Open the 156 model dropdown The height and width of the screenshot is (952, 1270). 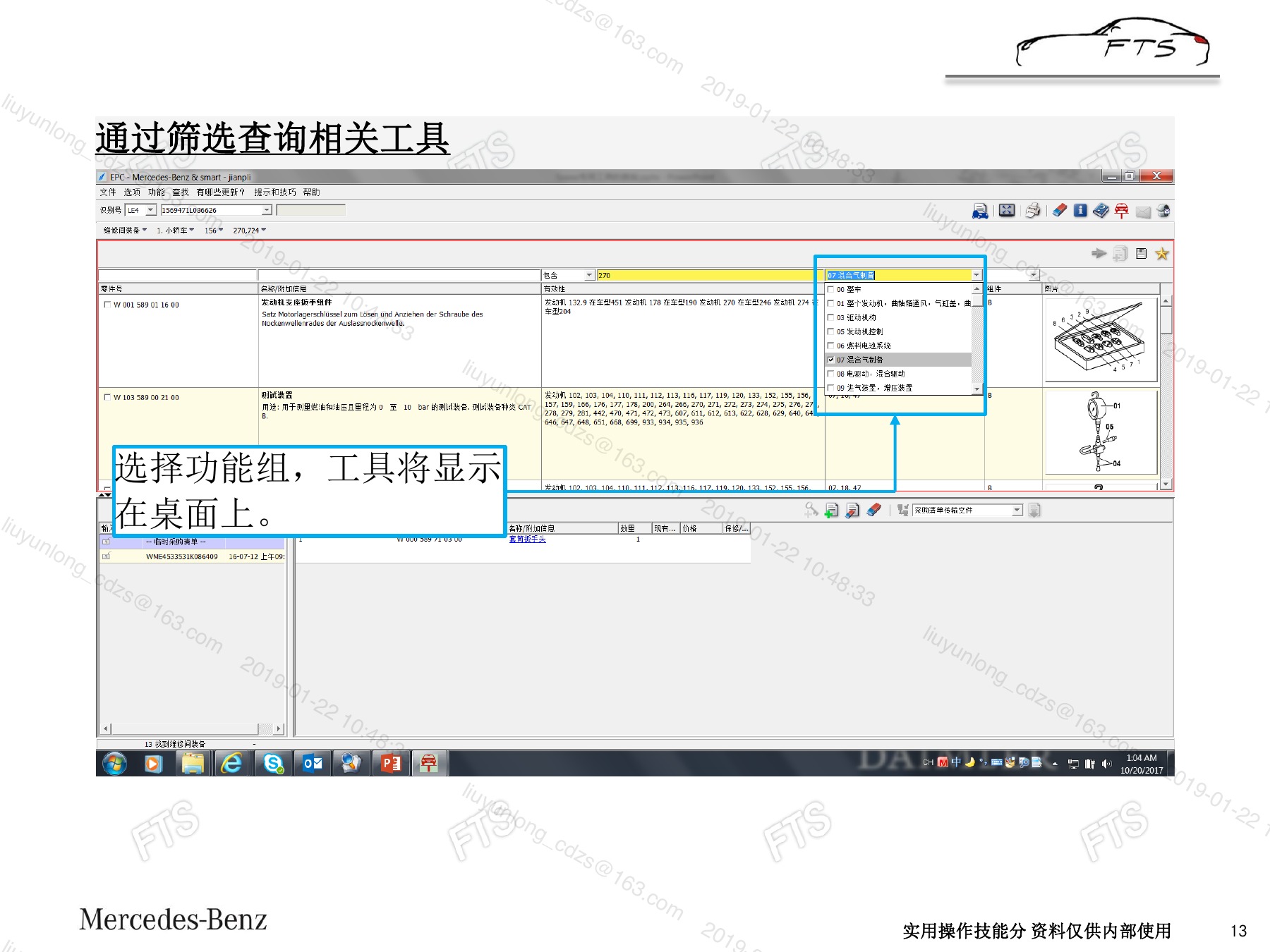coord(214,231)
